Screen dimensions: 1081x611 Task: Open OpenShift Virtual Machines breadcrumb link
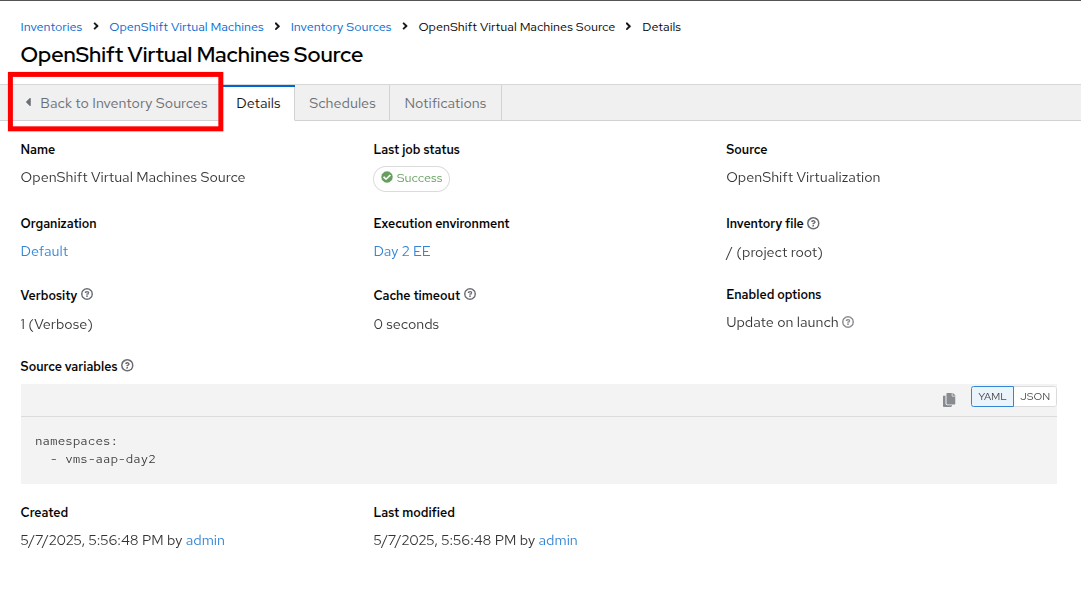click(186, 27)
